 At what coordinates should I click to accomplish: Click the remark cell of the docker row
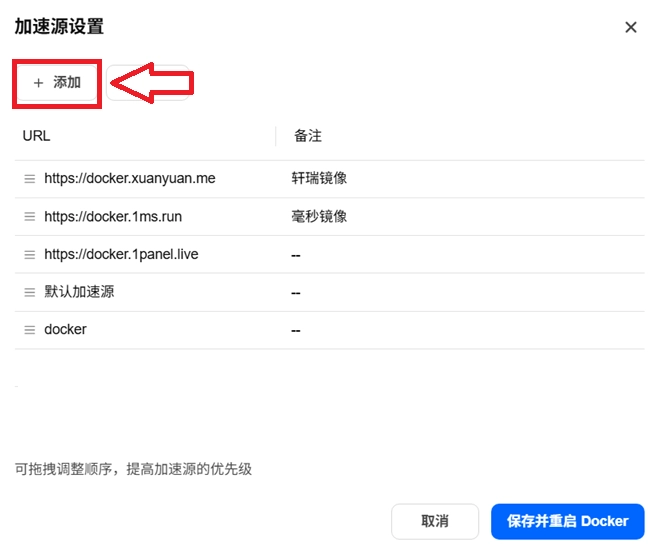(x=296, y=330)
